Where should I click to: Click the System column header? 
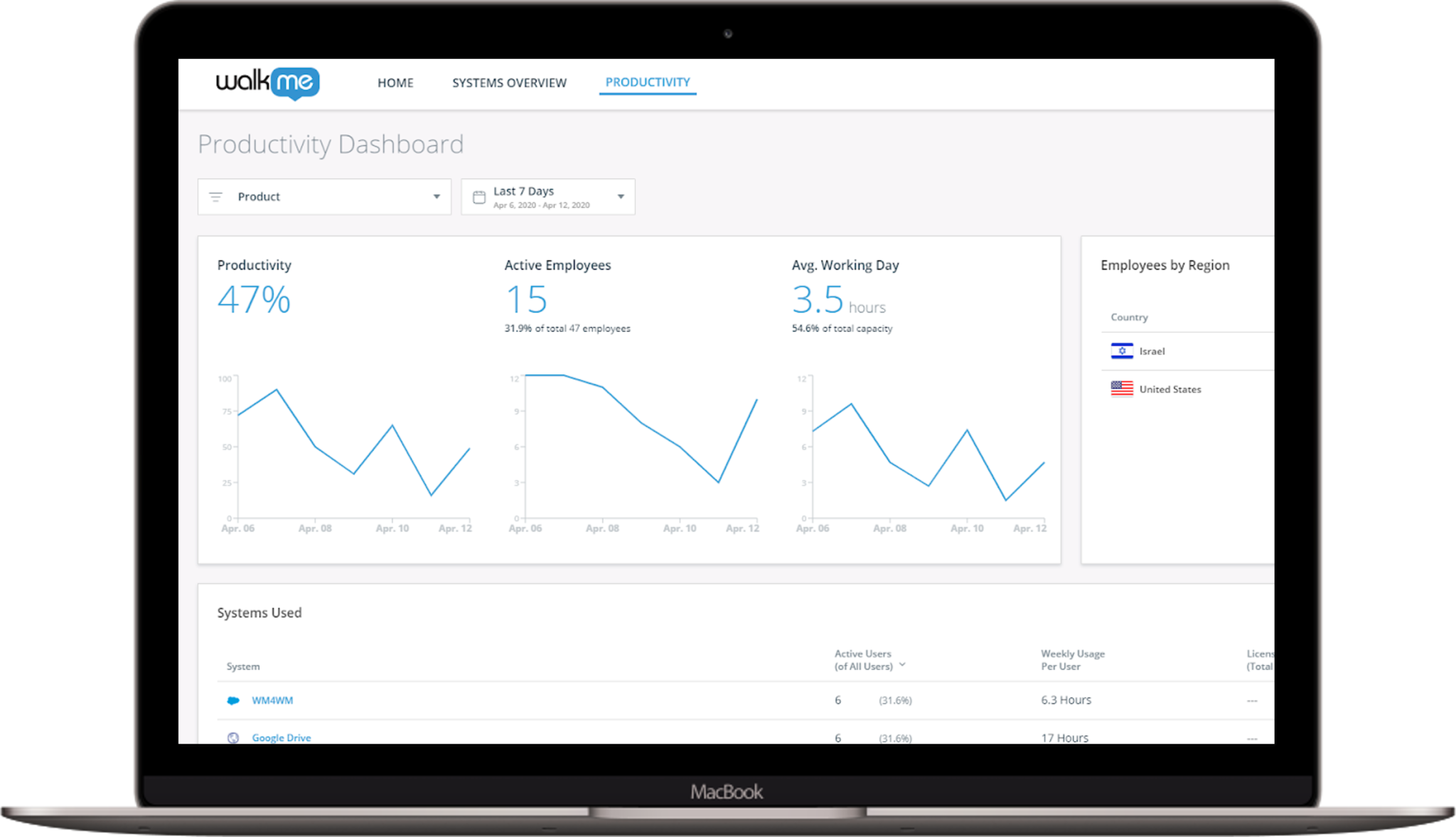(x=243, y=666)
